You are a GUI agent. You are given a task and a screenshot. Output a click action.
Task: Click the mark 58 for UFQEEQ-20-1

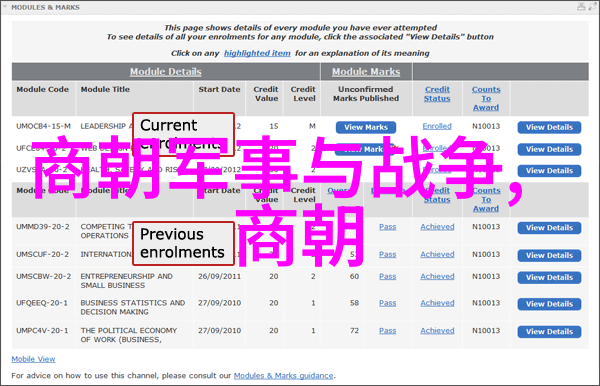(354, 303)
